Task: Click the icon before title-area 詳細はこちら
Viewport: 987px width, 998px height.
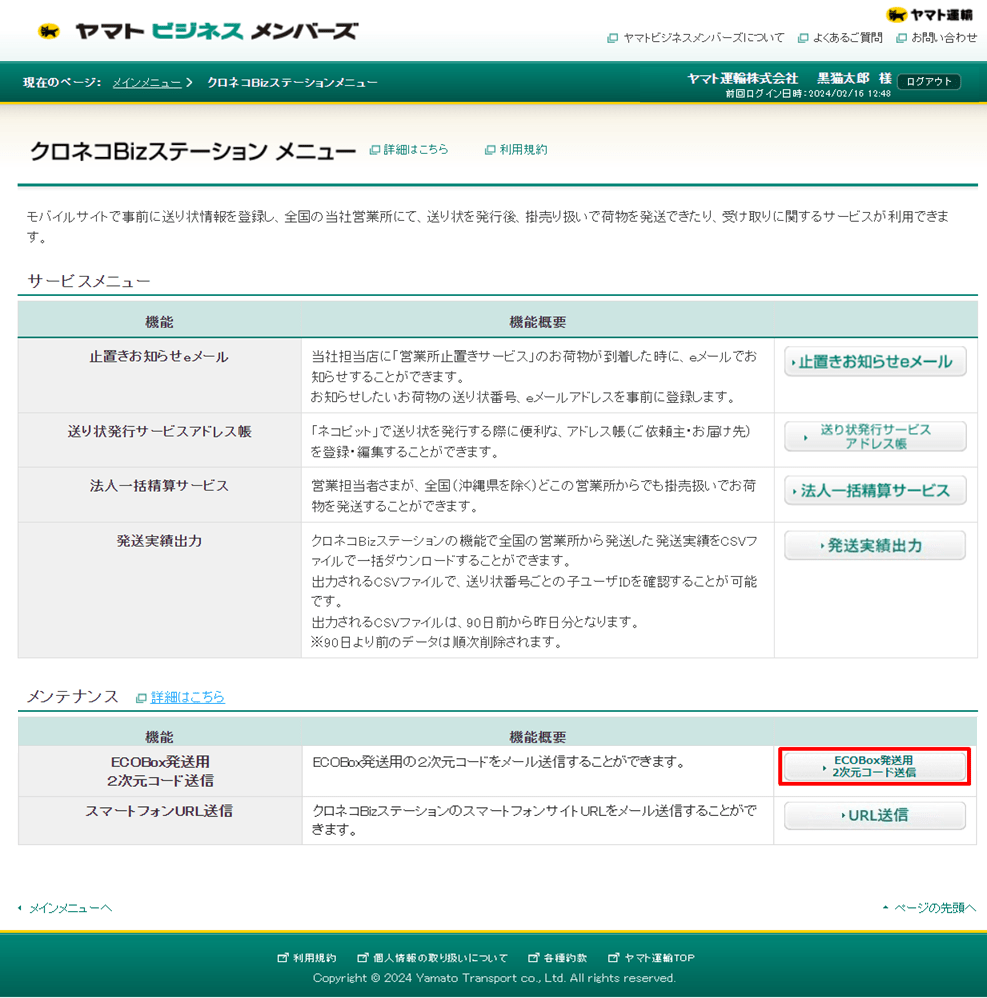Action: click(x=375, y=150)
